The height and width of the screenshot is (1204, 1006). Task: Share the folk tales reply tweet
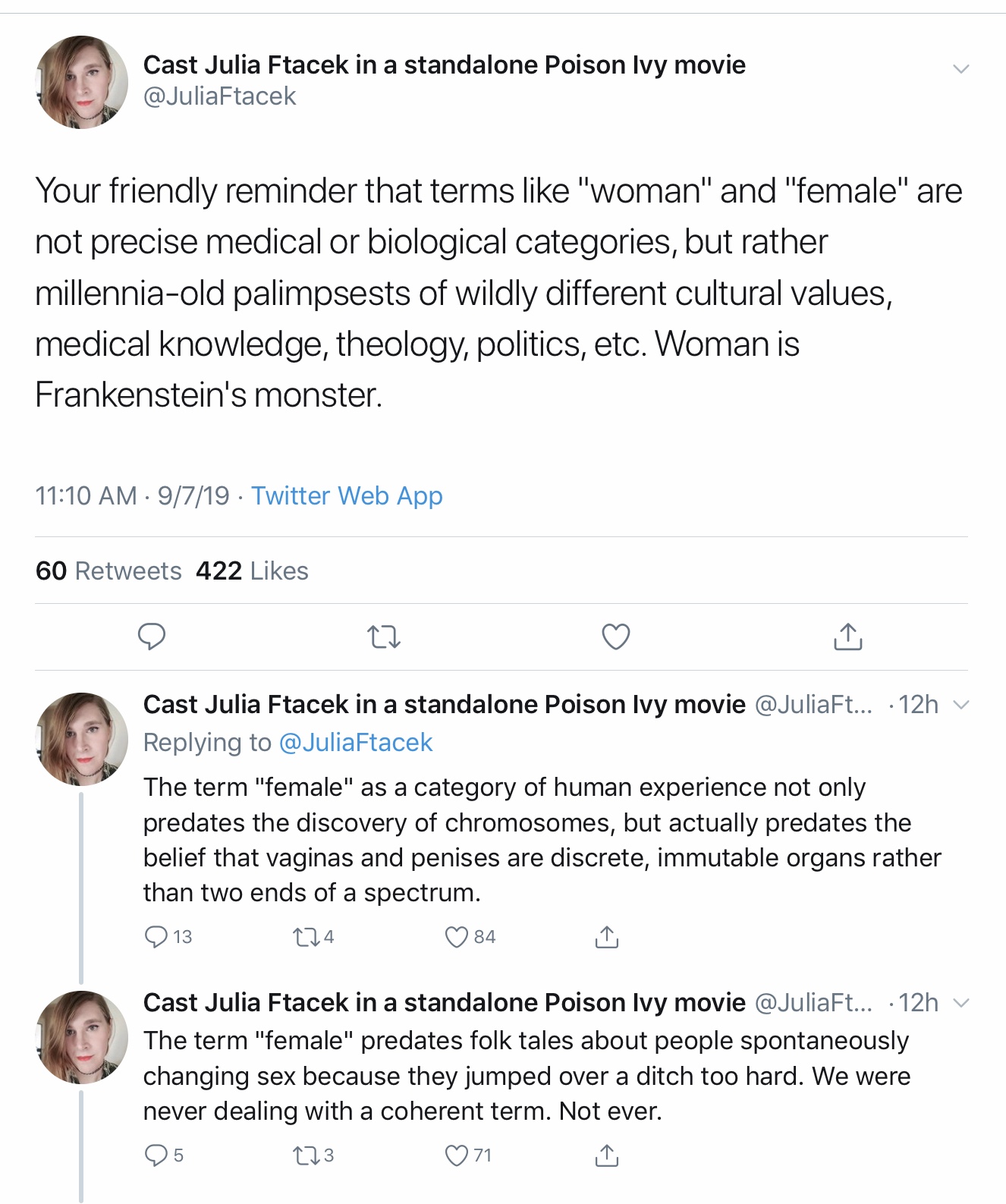[606, 1155]
